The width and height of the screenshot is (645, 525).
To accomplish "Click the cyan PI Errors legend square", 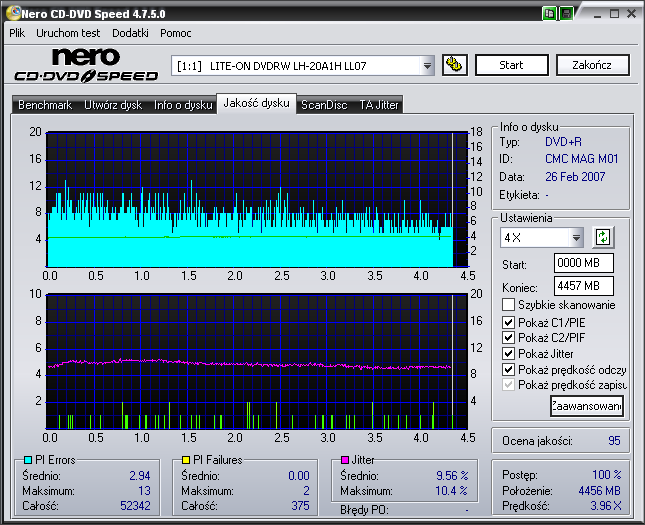I will point(27,460).
